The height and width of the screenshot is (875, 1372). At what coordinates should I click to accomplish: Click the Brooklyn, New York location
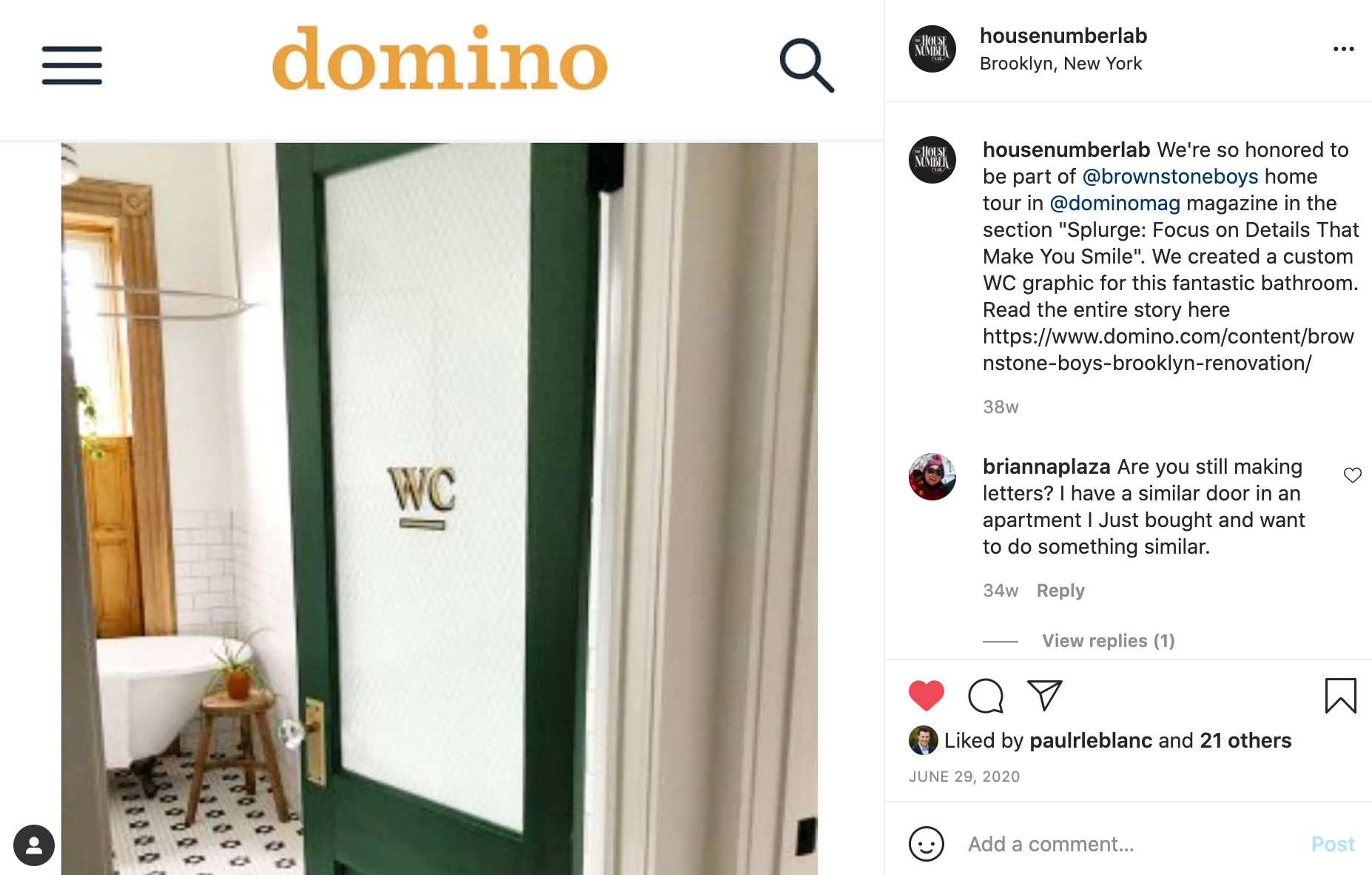click(x=1060, y=64)
